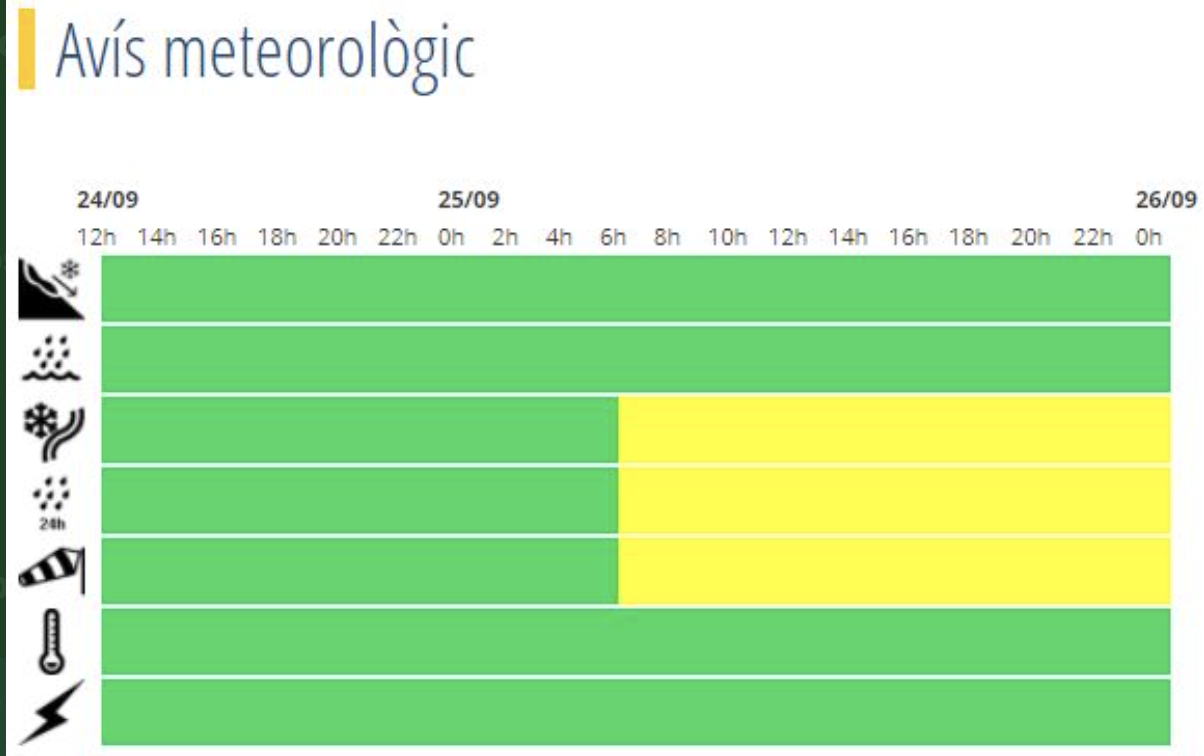Image resolution: width=1204 pixels, height=756 pixels.
Task: Click the 26/09 date label
Action: pyautogui.click(x=1166, y=200)
